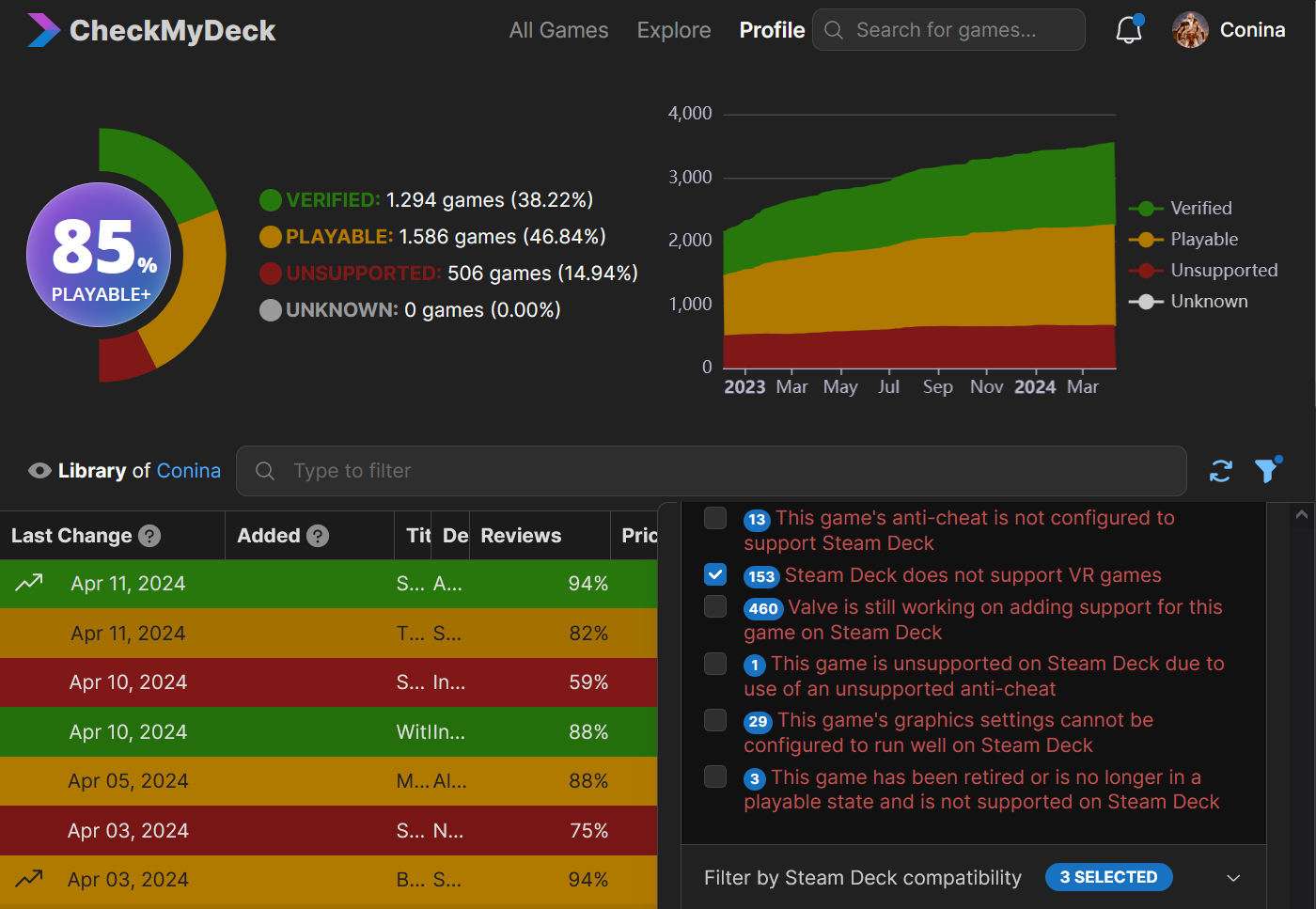Viewport: 1316px width, 909px height.
Task: Open the Explore page
Action: (674, 30)
